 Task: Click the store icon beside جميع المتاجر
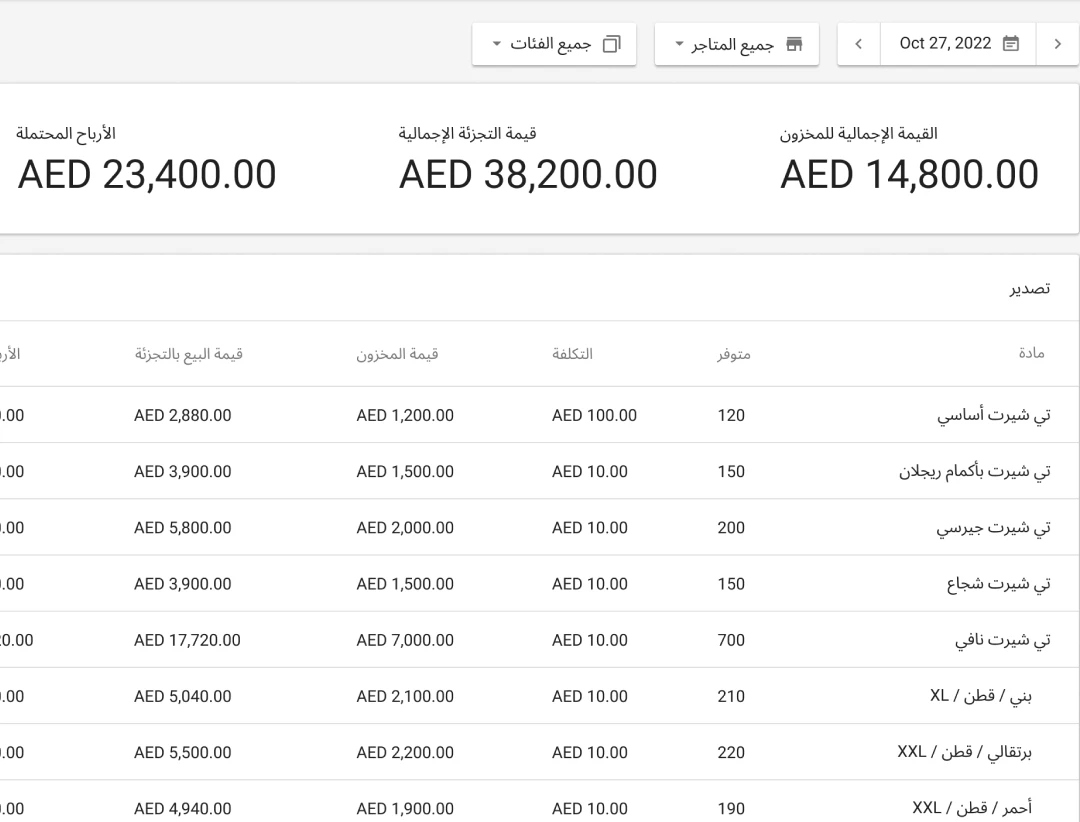[x=793, y=43]
